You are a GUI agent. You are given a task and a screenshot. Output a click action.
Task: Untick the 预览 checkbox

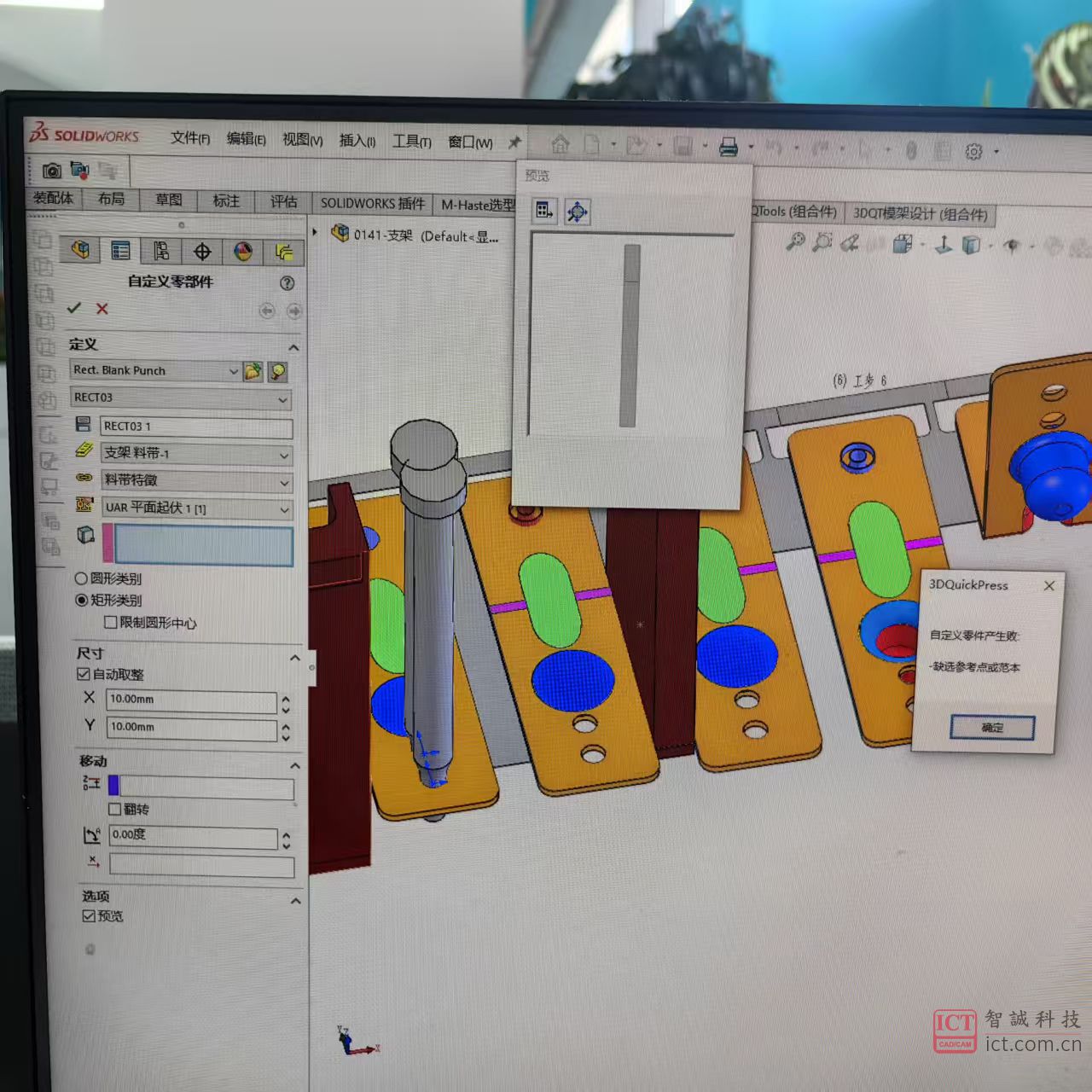pyautogui.click(x=89, y=915)
